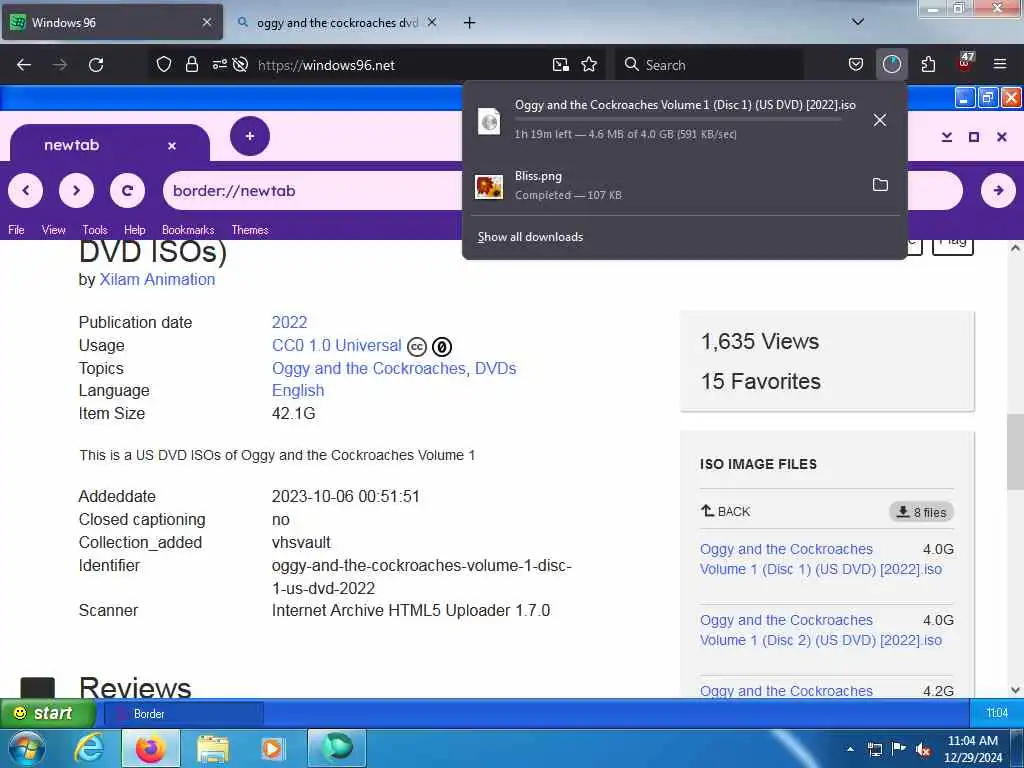Open Border Bookmarks menu
The height and width of the screenshot is (768, 1024).
(188, 230)
